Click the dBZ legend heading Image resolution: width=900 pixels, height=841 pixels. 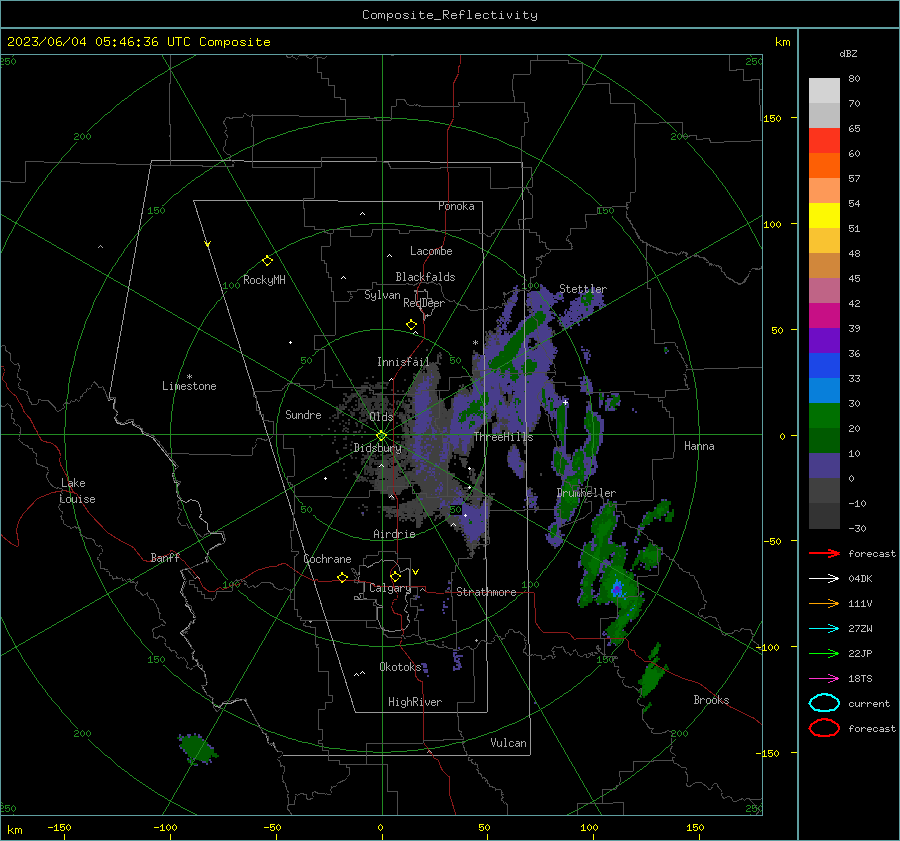[x=848, y=53]
